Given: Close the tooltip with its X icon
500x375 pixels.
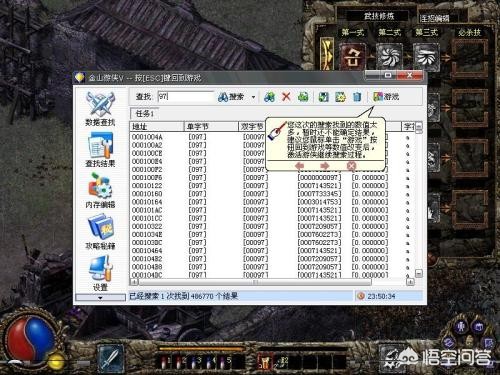Looking at the screenshot, I should (x=351, y=166).
